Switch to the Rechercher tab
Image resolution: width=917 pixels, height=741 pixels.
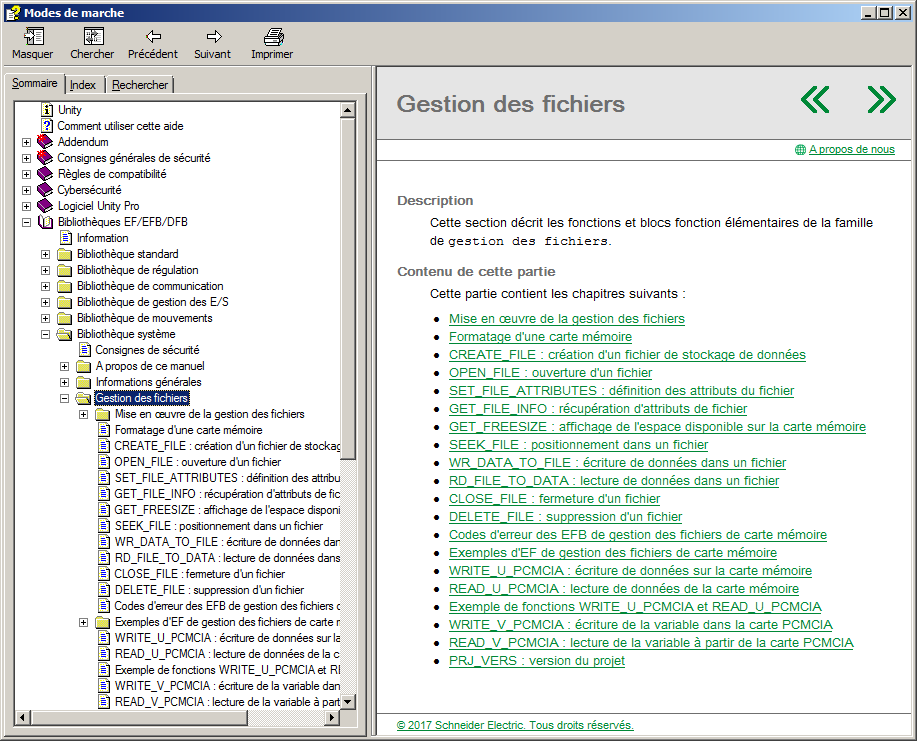140,85
